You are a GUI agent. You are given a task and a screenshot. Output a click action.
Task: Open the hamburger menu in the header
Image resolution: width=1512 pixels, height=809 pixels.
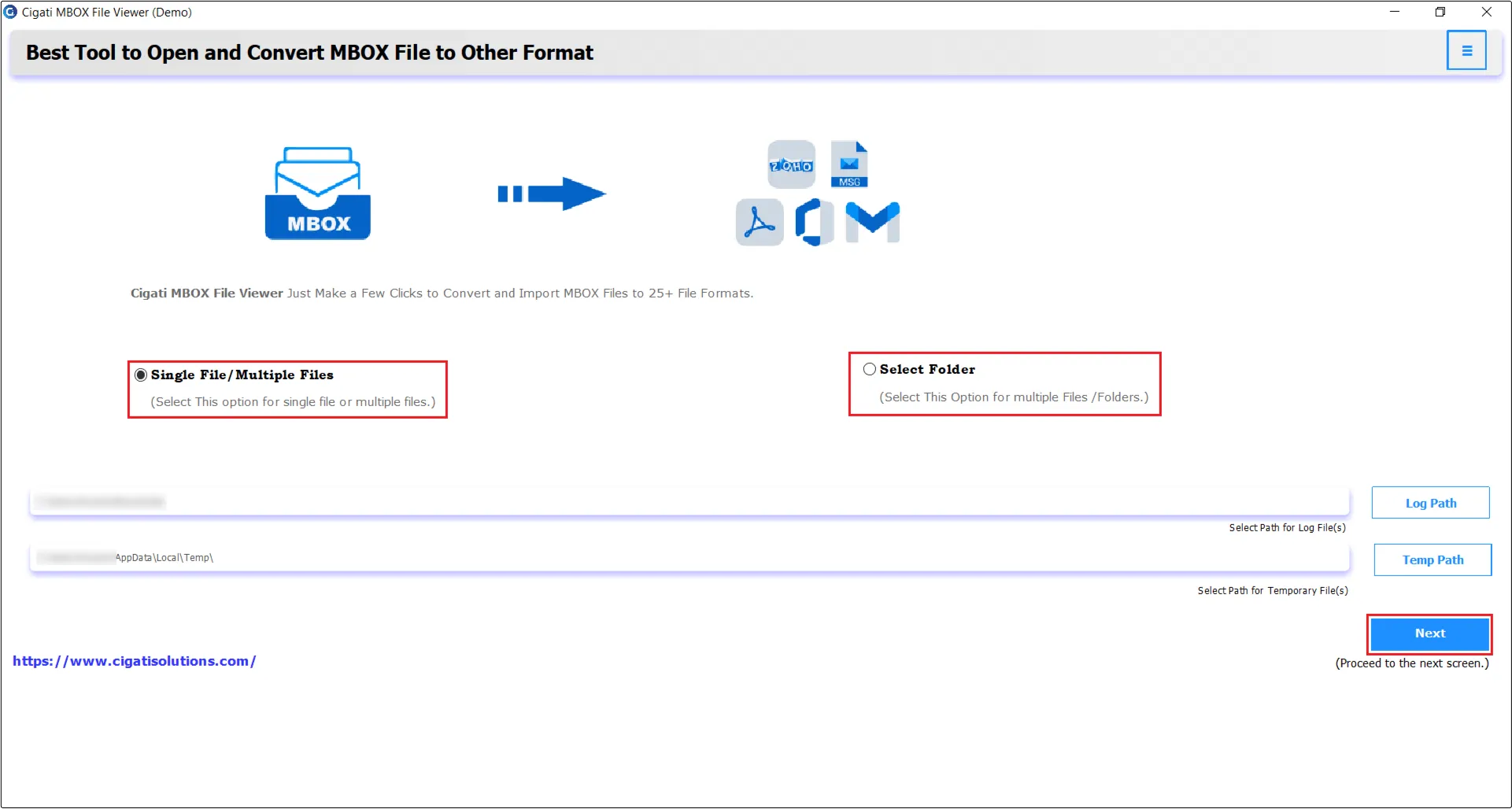point(1466,50)
